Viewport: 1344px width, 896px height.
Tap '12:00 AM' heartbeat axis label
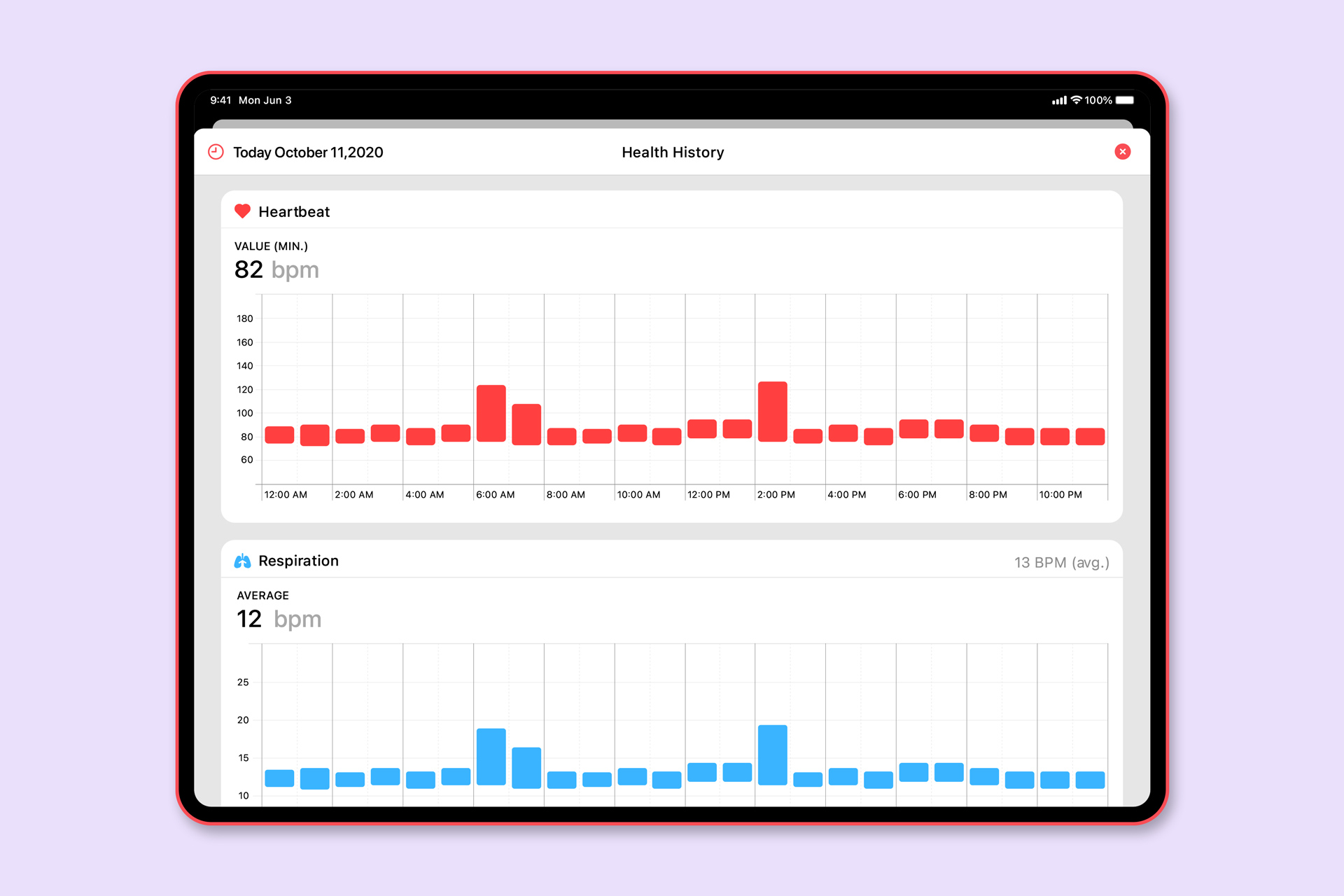pyautogui.click(x=286, y=495)
